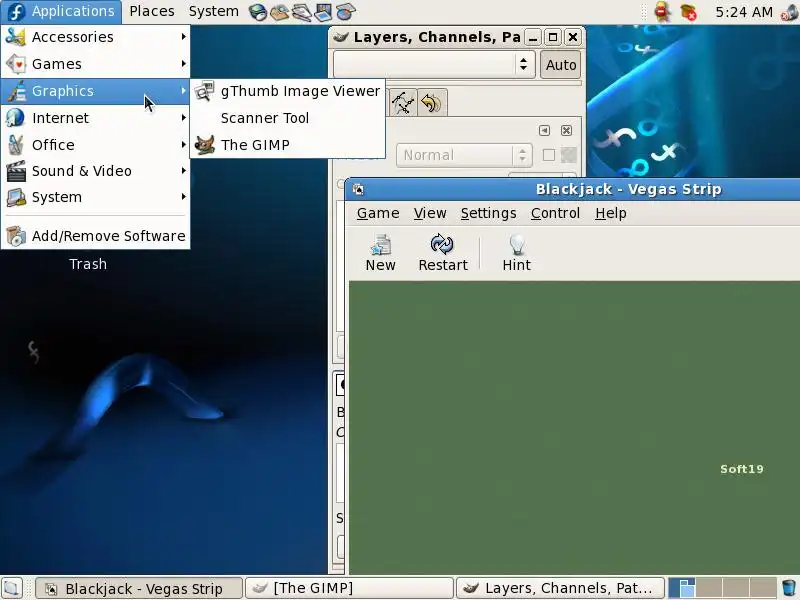Start a New Blackjack game
The height and width of the screenshot is (600, 800).
tap(381, 253)
